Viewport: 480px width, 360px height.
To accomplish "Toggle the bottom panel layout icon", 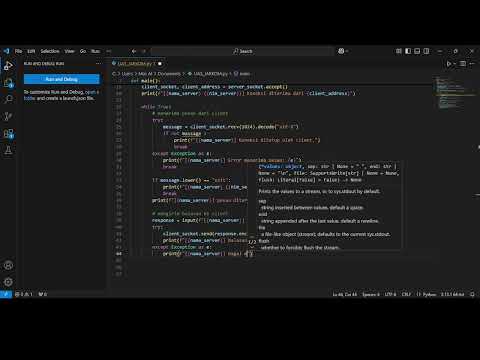I will [417, 51].
